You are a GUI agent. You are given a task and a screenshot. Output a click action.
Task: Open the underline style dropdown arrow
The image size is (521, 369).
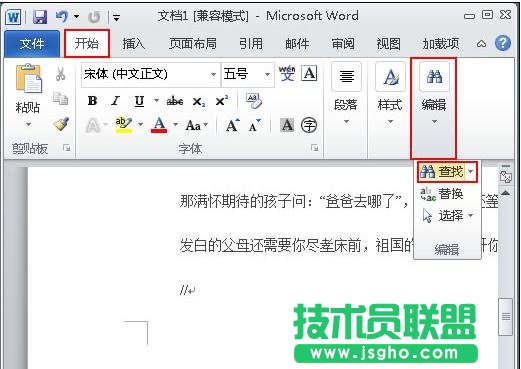(156, 100)
